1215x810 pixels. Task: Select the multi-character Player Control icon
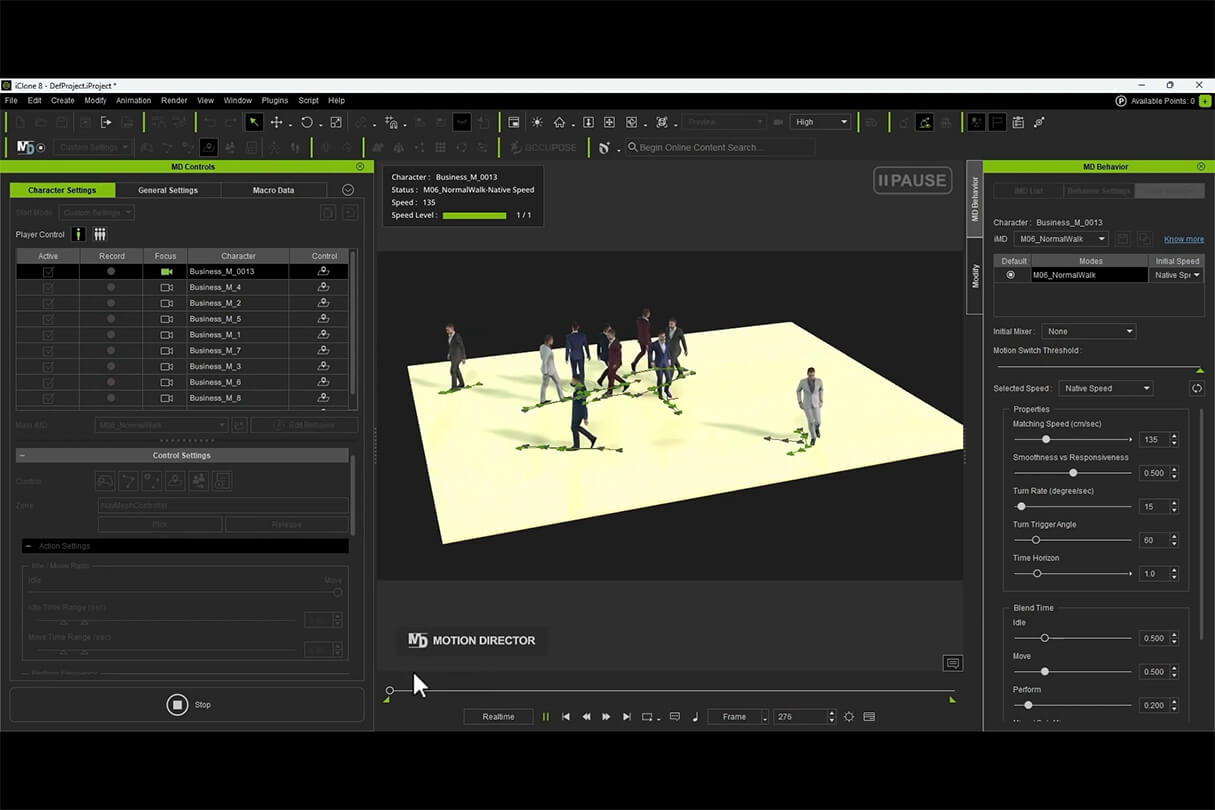point(100,234)
